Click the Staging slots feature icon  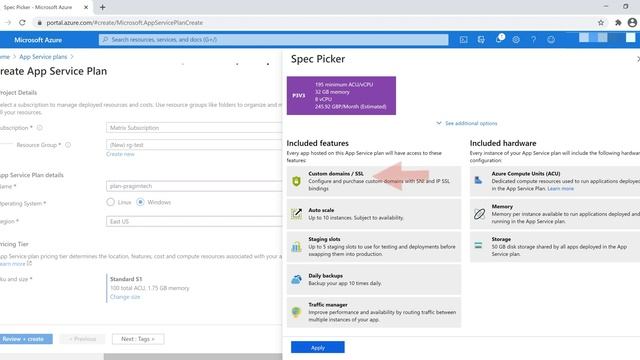pos(296,246)
